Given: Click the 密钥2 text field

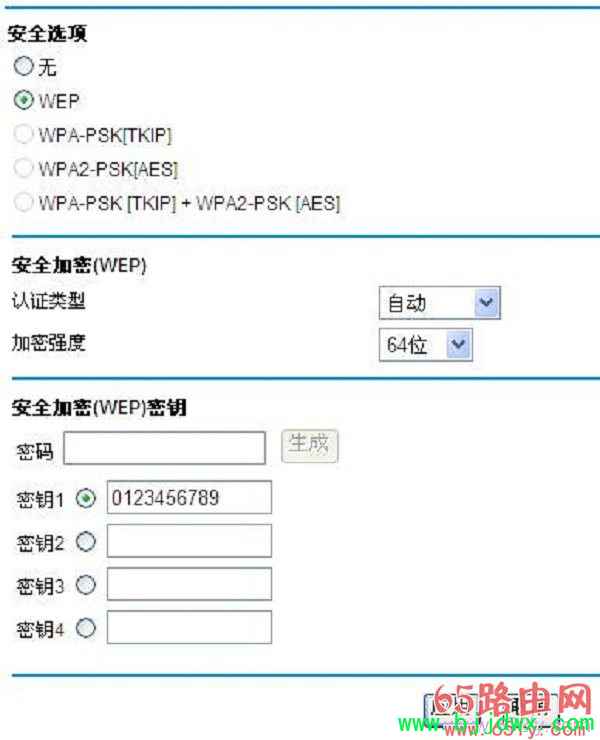Looking at the screenshot, I should coord(189,541).
